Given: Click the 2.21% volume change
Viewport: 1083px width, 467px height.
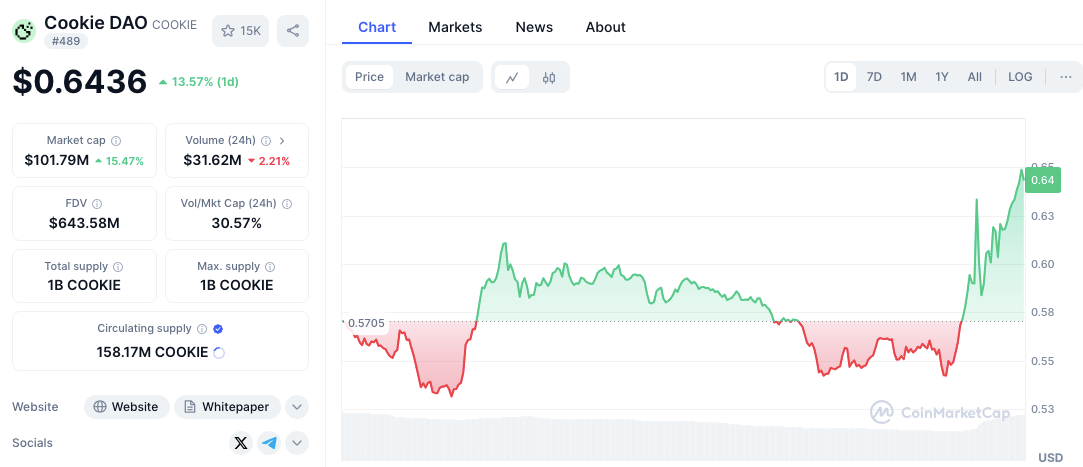Looking at the screenshot, I should [269, 161].
